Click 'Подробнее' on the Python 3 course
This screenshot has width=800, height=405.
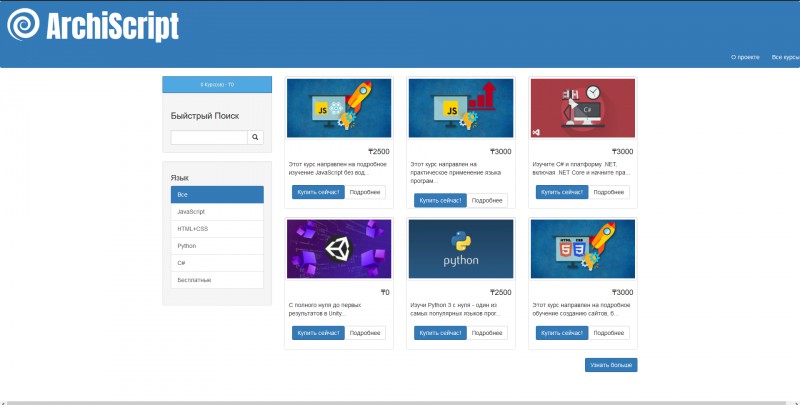pyautogui.click(x=487, y=333)
